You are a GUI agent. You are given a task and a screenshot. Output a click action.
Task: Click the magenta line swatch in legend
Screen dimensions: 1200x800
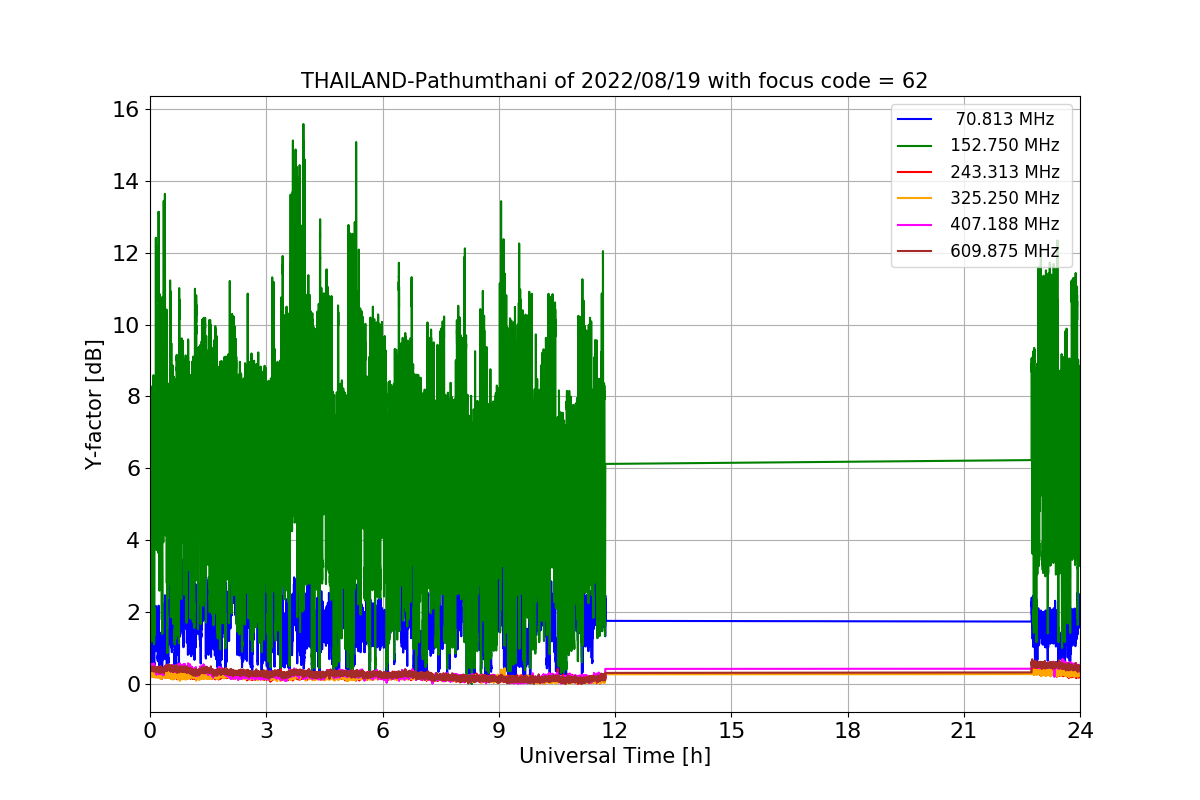pos(916,225)
